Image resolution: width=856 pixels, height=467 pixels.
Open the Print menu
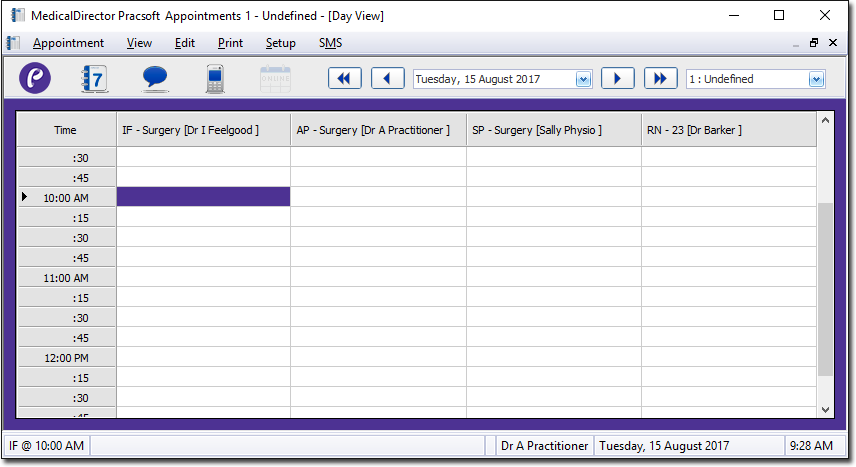tap(230, 43)
